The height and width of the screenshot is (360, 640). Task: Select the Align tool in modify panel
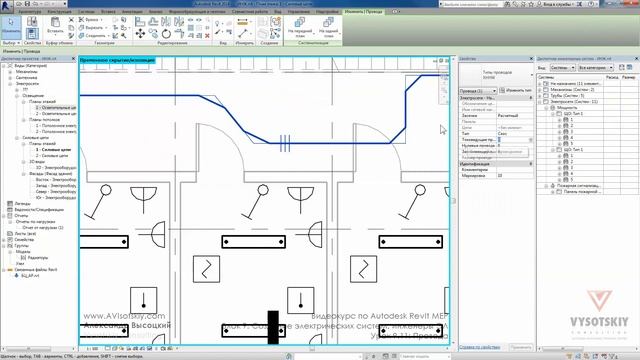click(x=140, y=22)
